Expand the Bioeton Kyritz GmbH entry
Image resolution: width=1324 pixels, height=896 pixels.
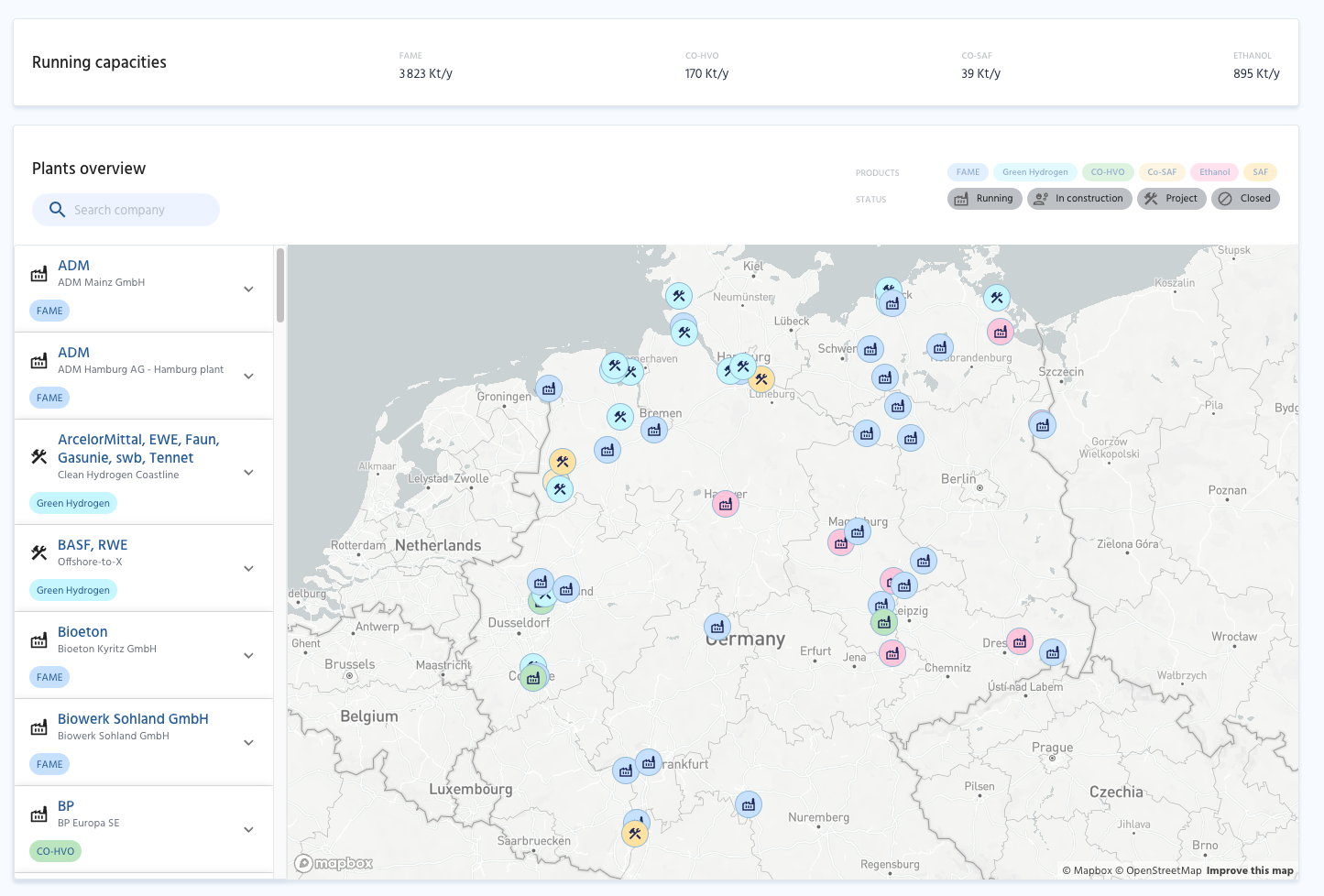248,656
